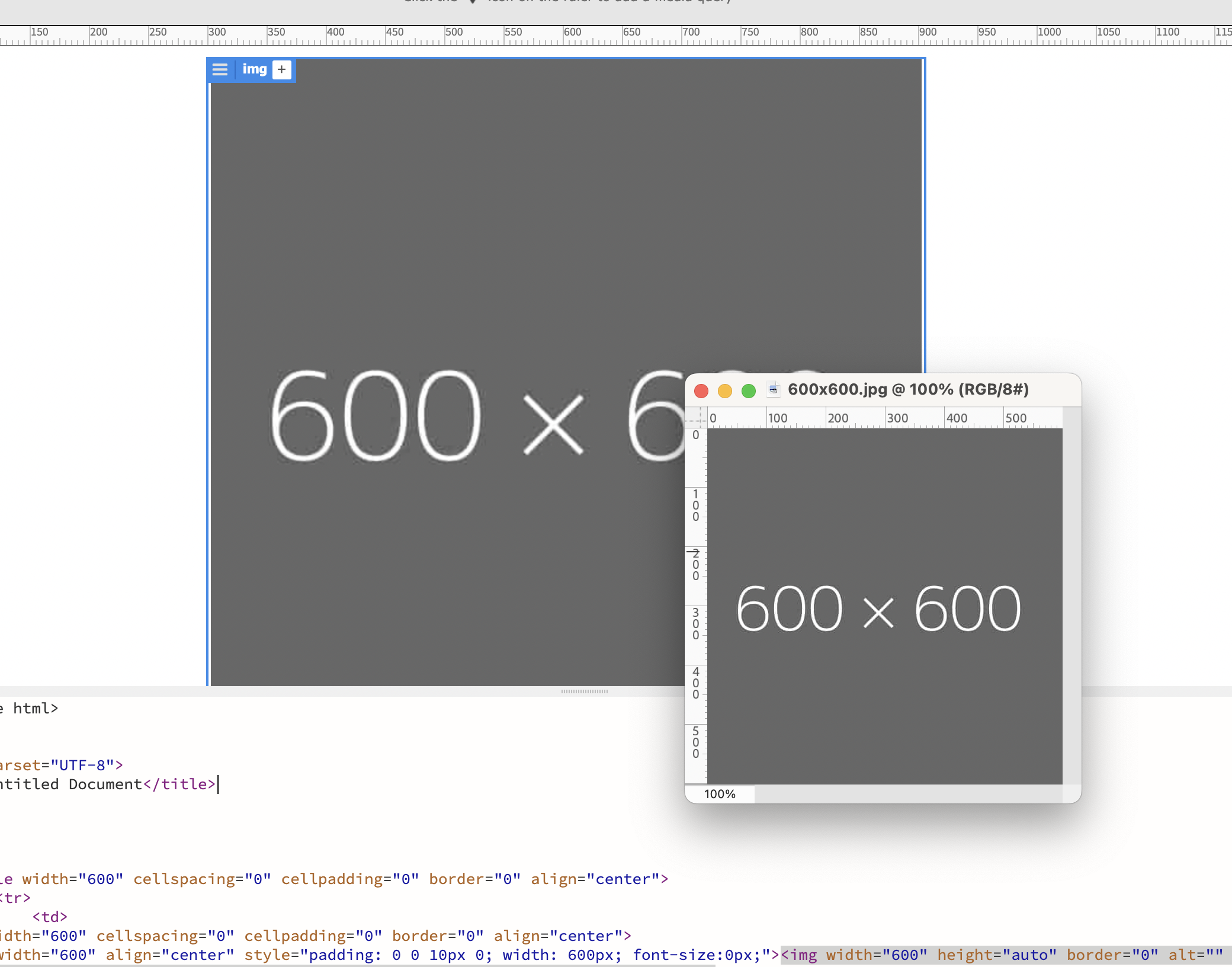This screenshot has height=967, width=1232.
Task: Click the 100% zoom indicator in the image viewer
Action: pyautogui.click(x=720, y=793)
